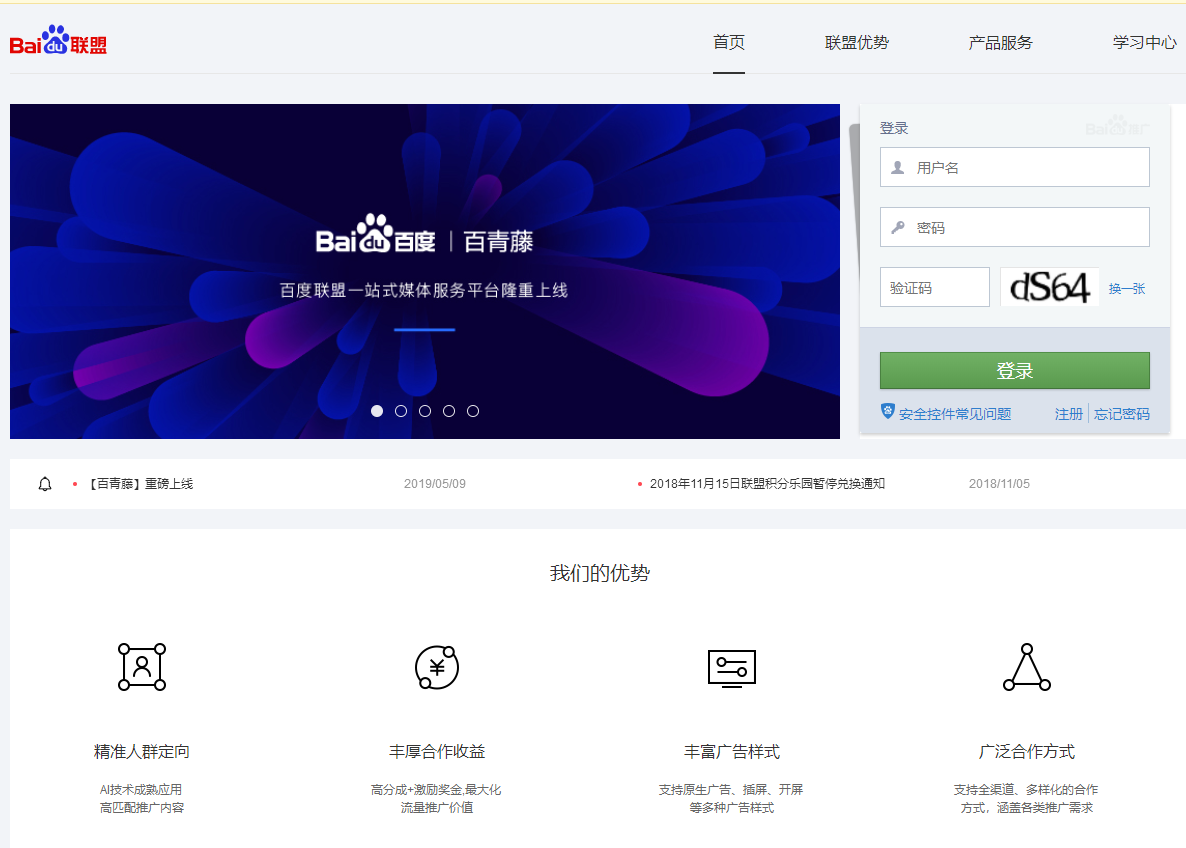
Task: Click the 换一张 captcha refresh link
Action: (1127, 288)
